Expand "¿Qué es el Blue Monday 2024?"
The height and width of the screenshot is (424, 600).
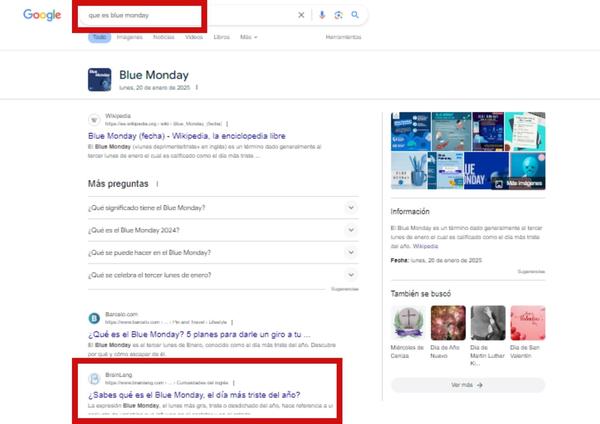350,229
